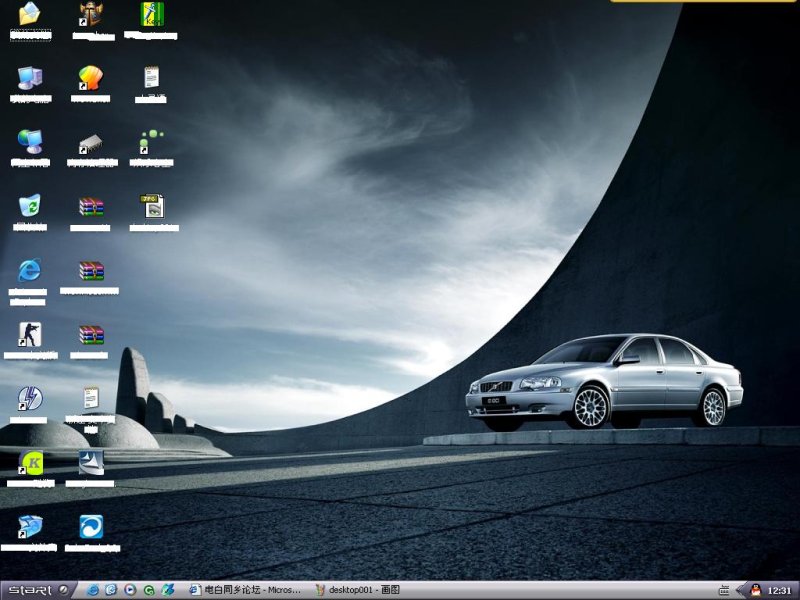Open the memory chip shortcut on desktop

[92, 143]
